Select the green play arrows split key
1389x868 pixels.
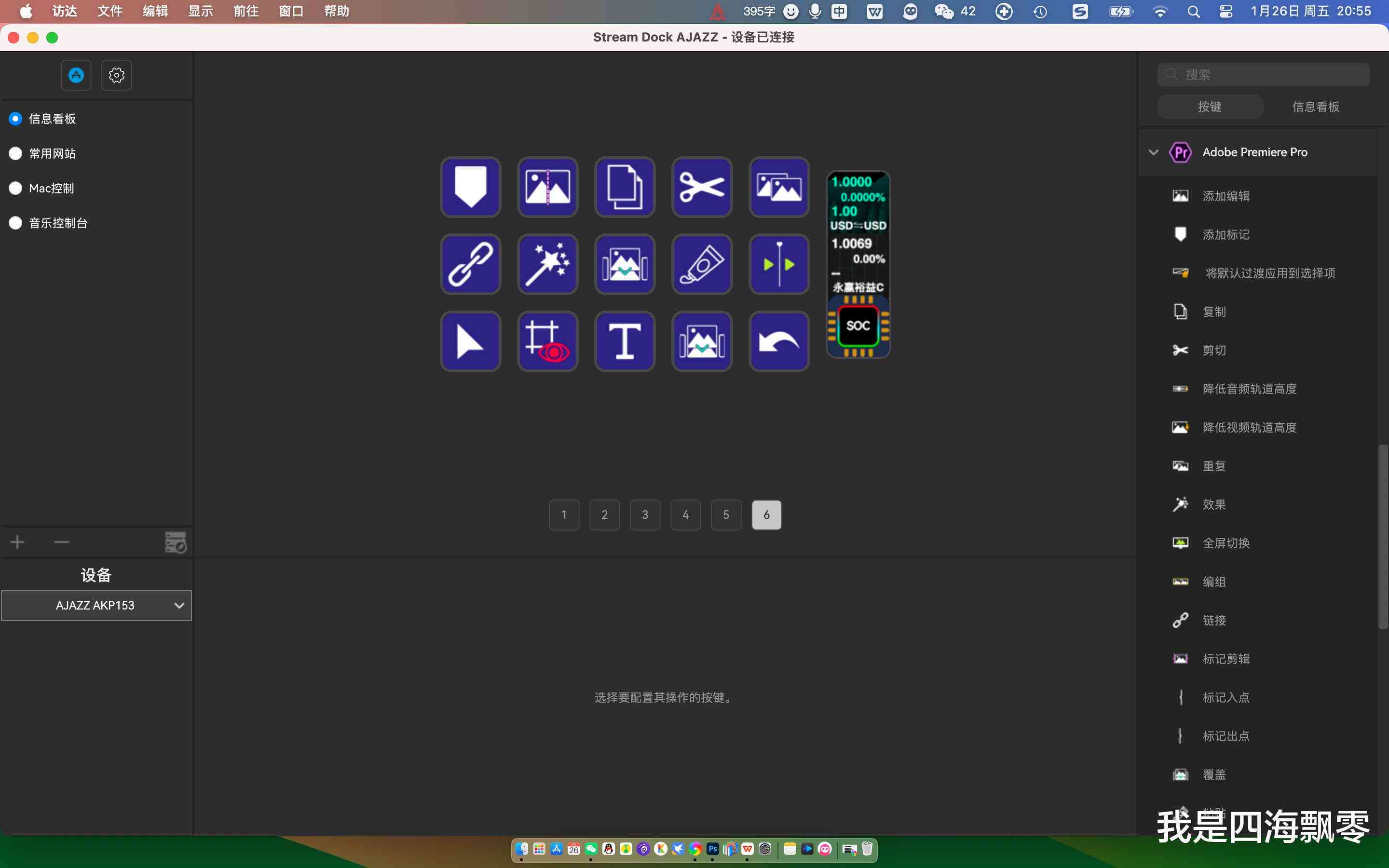(x=779, y=264)
